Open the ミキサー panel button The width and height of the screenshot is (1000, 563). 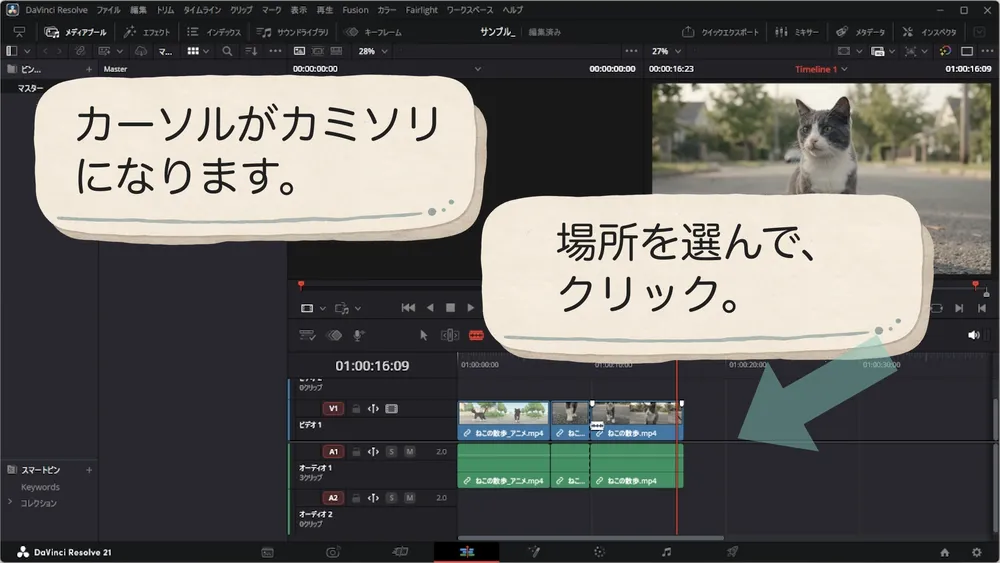(x=797, y=32)
